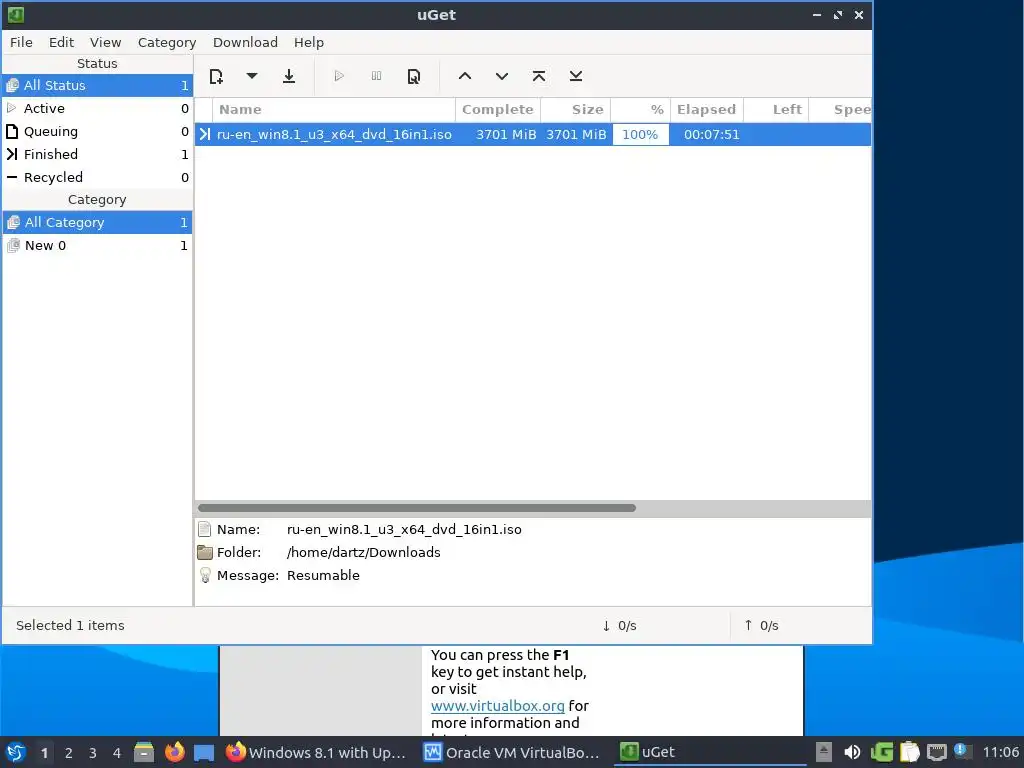The width and height of the screenshot is (1024, 768).
Task: Click the Save/grab download arrow icon
Action: pos(289,76)
